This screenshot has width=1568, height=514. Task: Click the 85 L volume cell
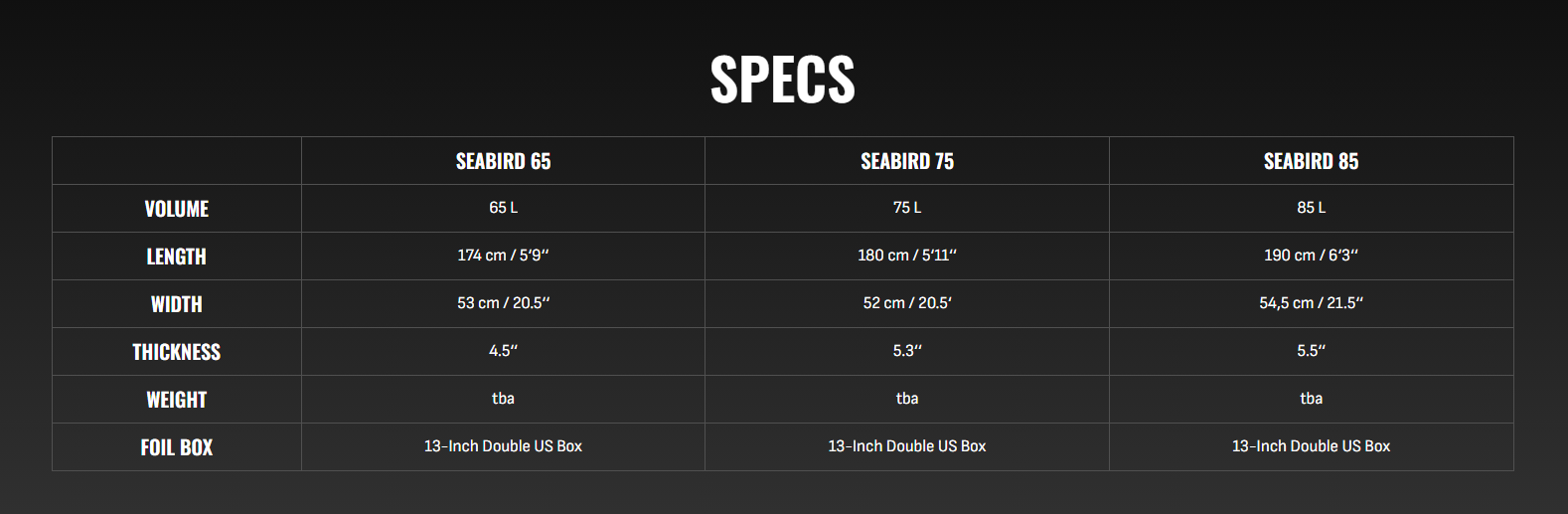1311,208
